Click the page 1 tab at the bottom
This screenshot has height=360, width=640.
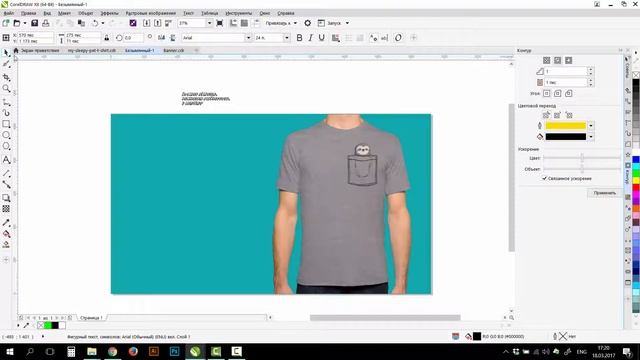point(91,318)
